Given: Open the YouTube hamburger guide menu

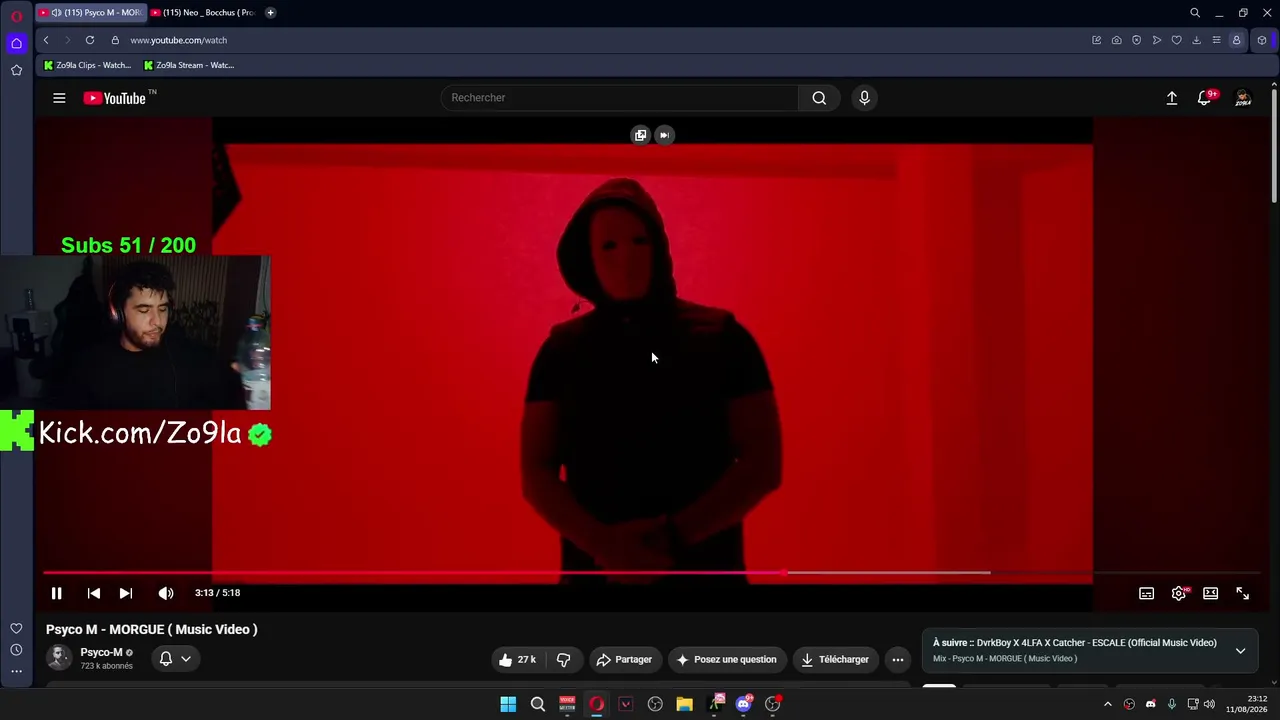Looking at the screenshot, I should (59, 98).
